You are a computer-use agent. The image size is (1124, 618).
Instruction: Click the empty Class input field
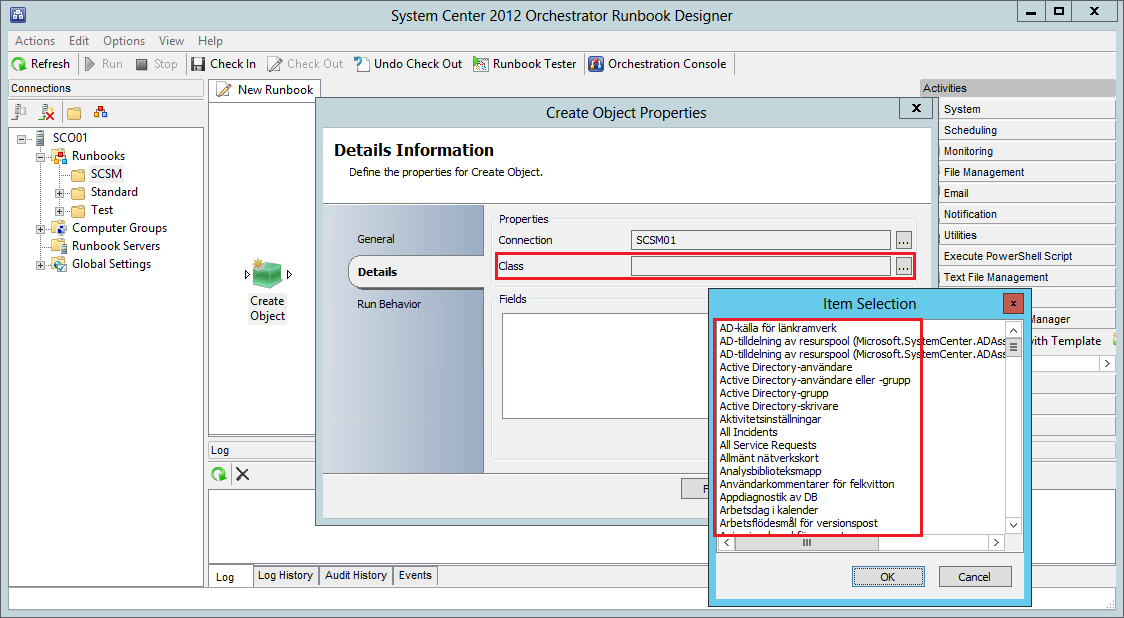pyautogui.click(x=761, y=266)
